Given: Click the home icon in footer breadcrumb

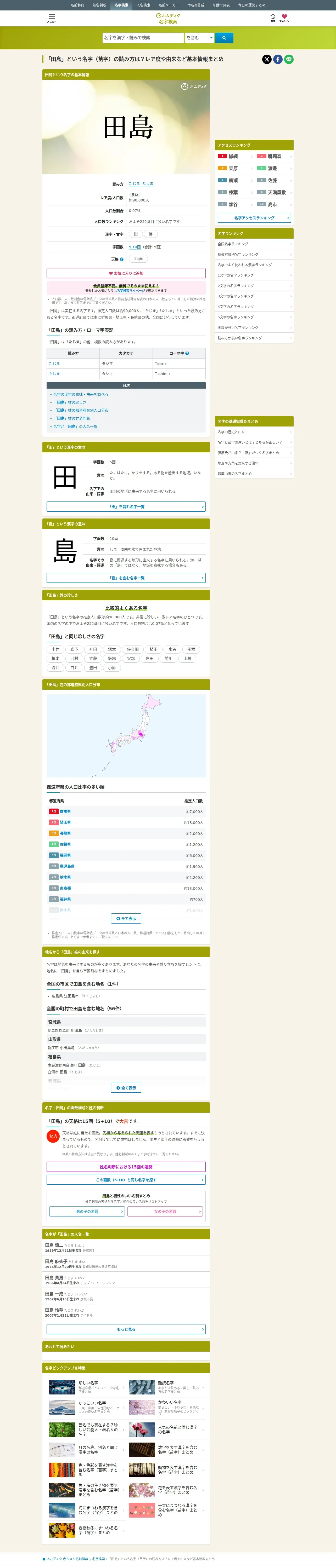Looking at the screenshot, I should (x=44, y=1559).
